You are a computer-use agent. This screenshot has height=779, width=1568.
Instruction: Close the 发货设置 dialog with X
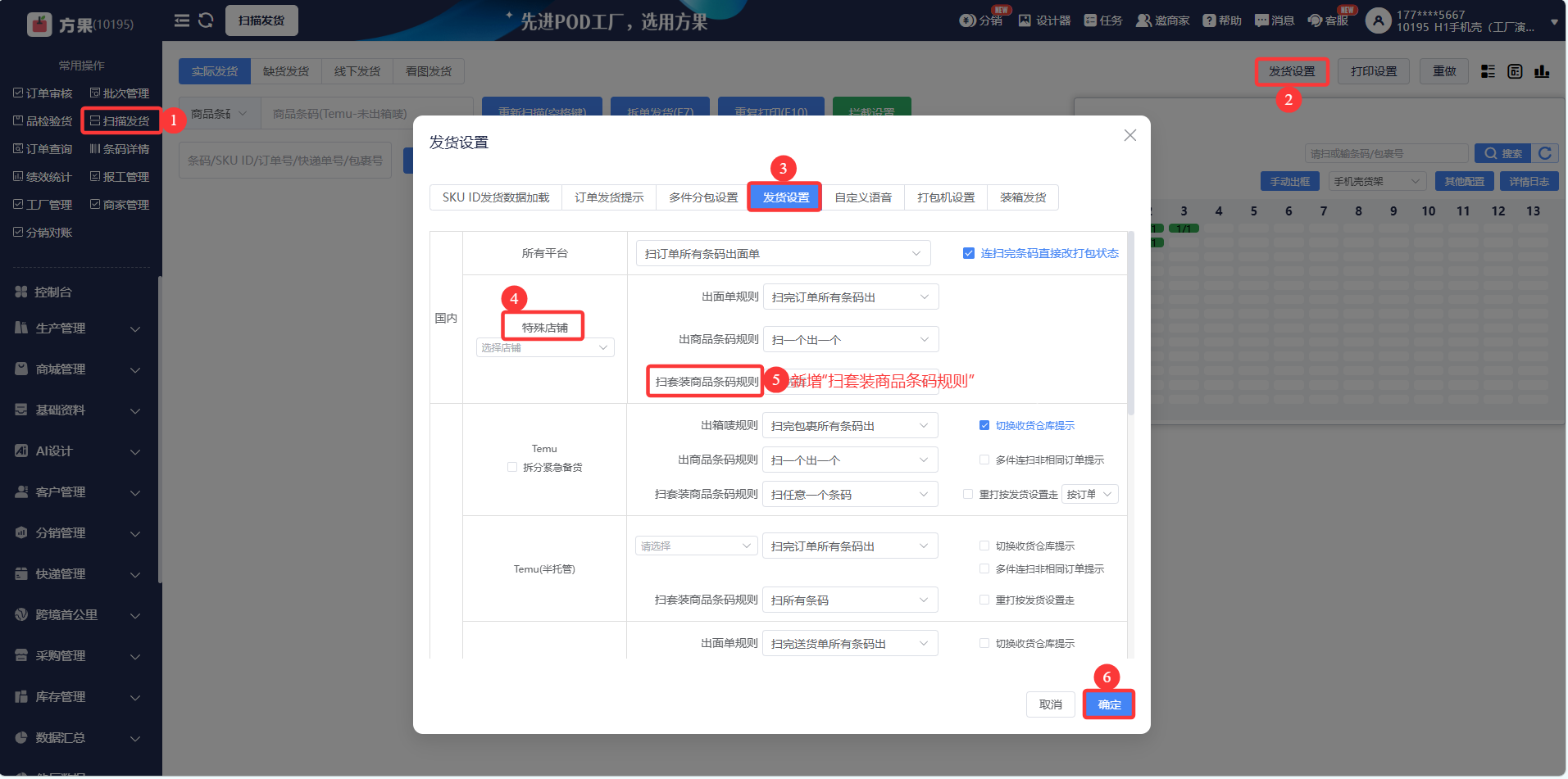click(x=1130, y=135)
